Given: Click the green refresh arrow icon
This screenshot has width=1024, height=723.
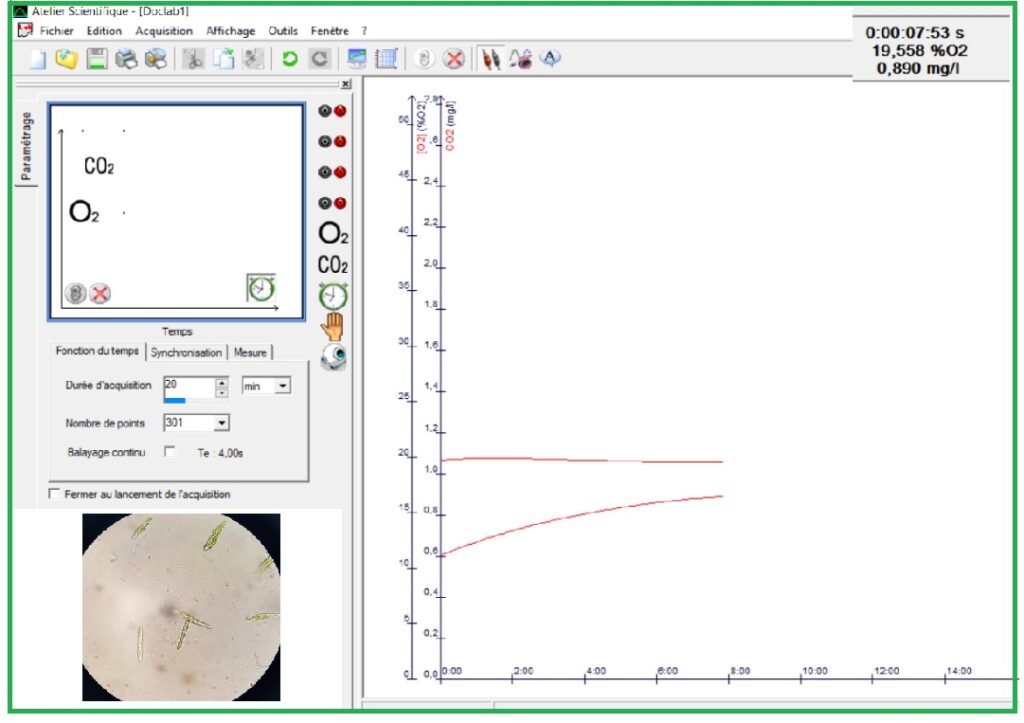Looking at the screenshot, I should 289,59.
